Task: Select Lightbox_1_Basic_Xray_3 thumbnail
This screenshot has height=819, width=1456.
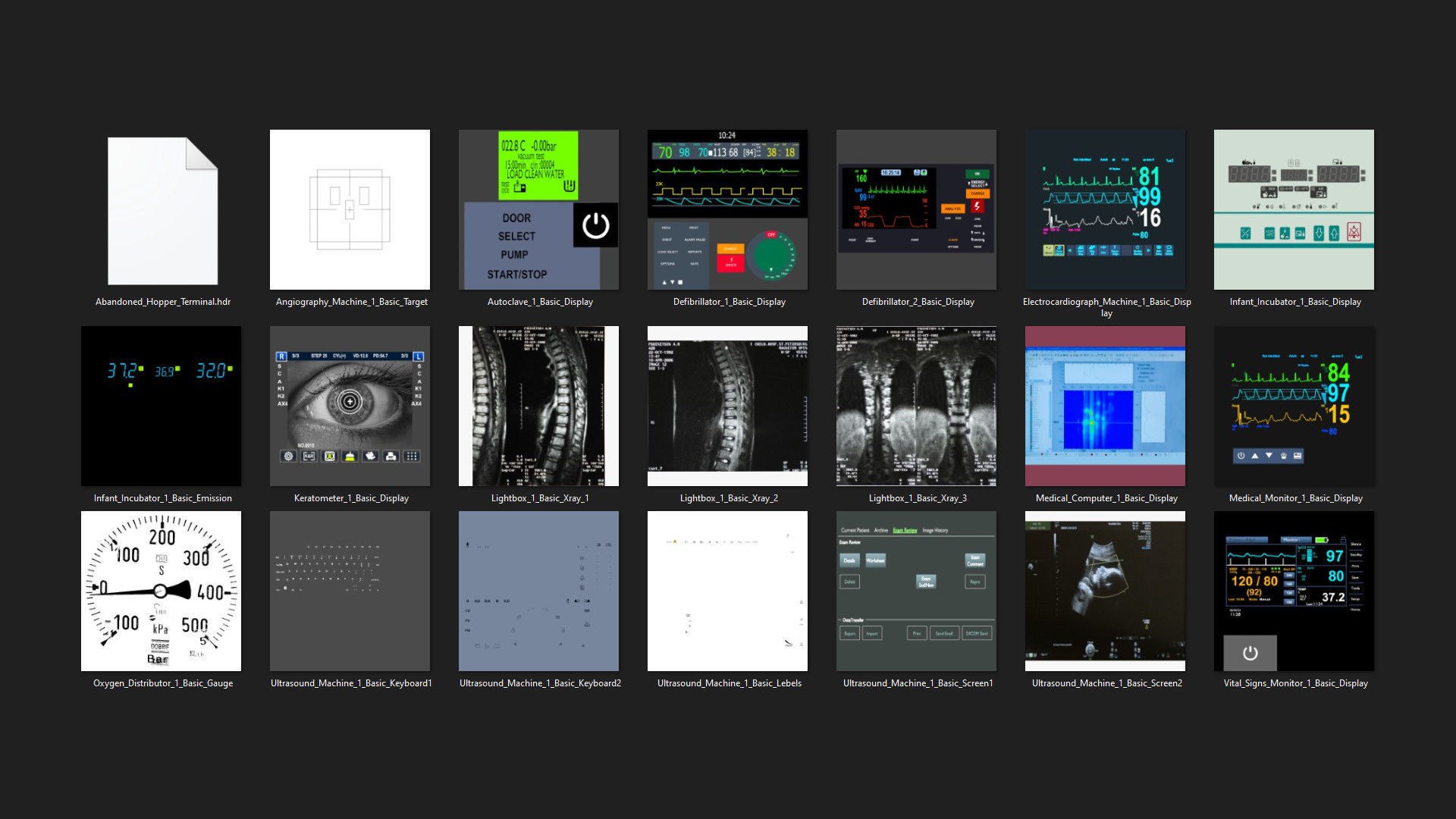Action: [x=916, y=406]
